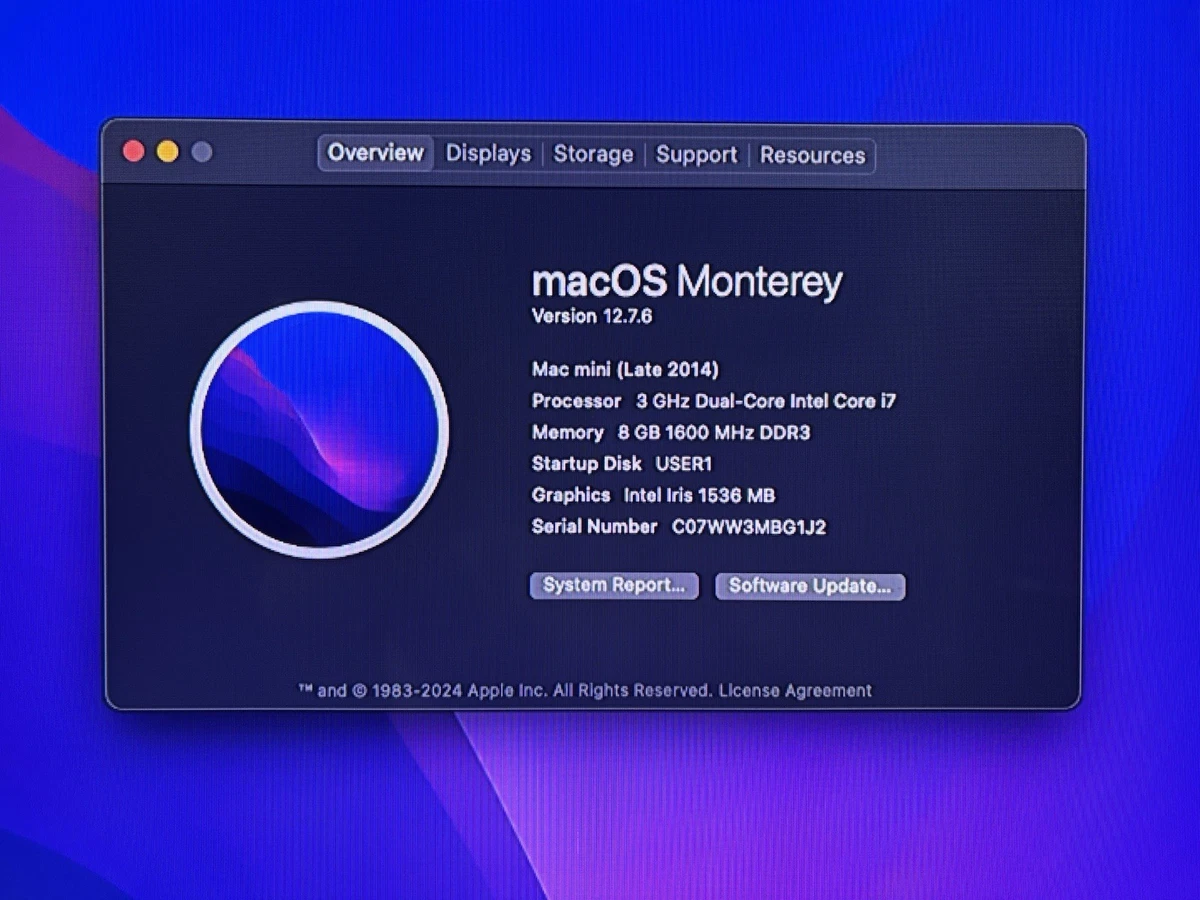
Task: Switch to the Overview tab
Action: coord(376,153)
